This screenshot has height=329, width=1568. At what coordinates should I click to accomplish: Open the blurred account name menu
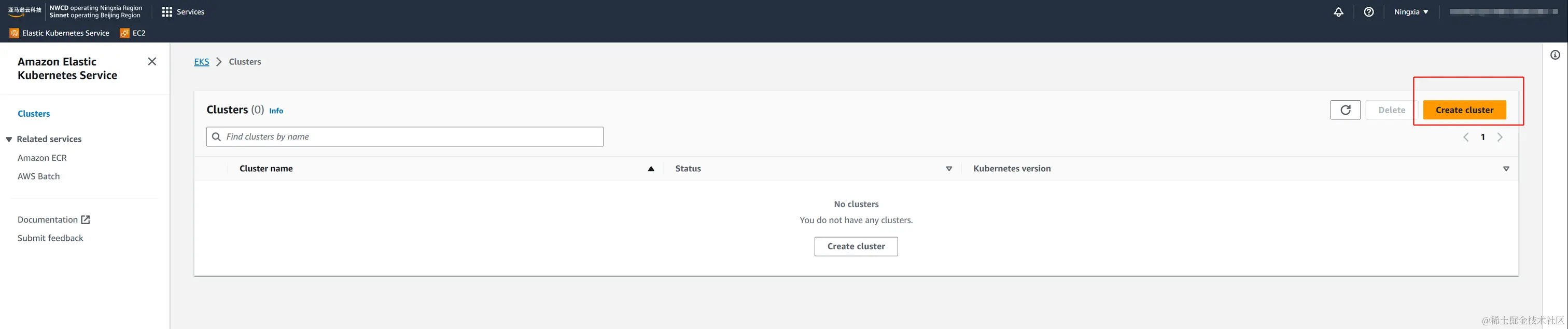pos(1503,11)
